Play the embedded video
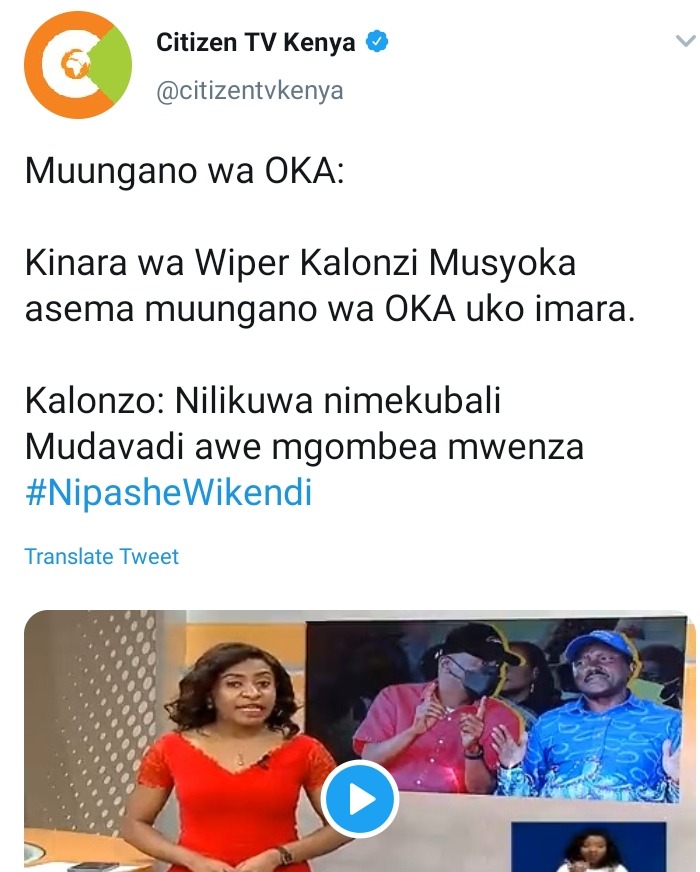Viewport: 700px width, 872px height. 360,799
